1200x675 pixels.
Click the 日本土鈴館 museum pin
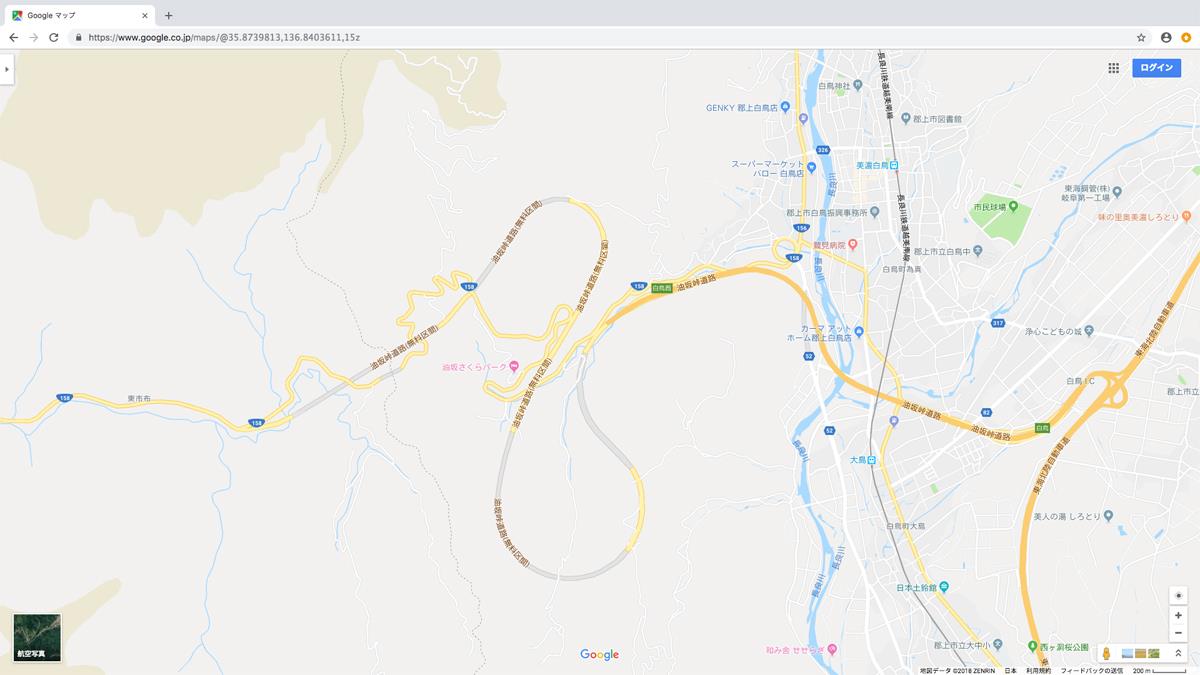945,587
